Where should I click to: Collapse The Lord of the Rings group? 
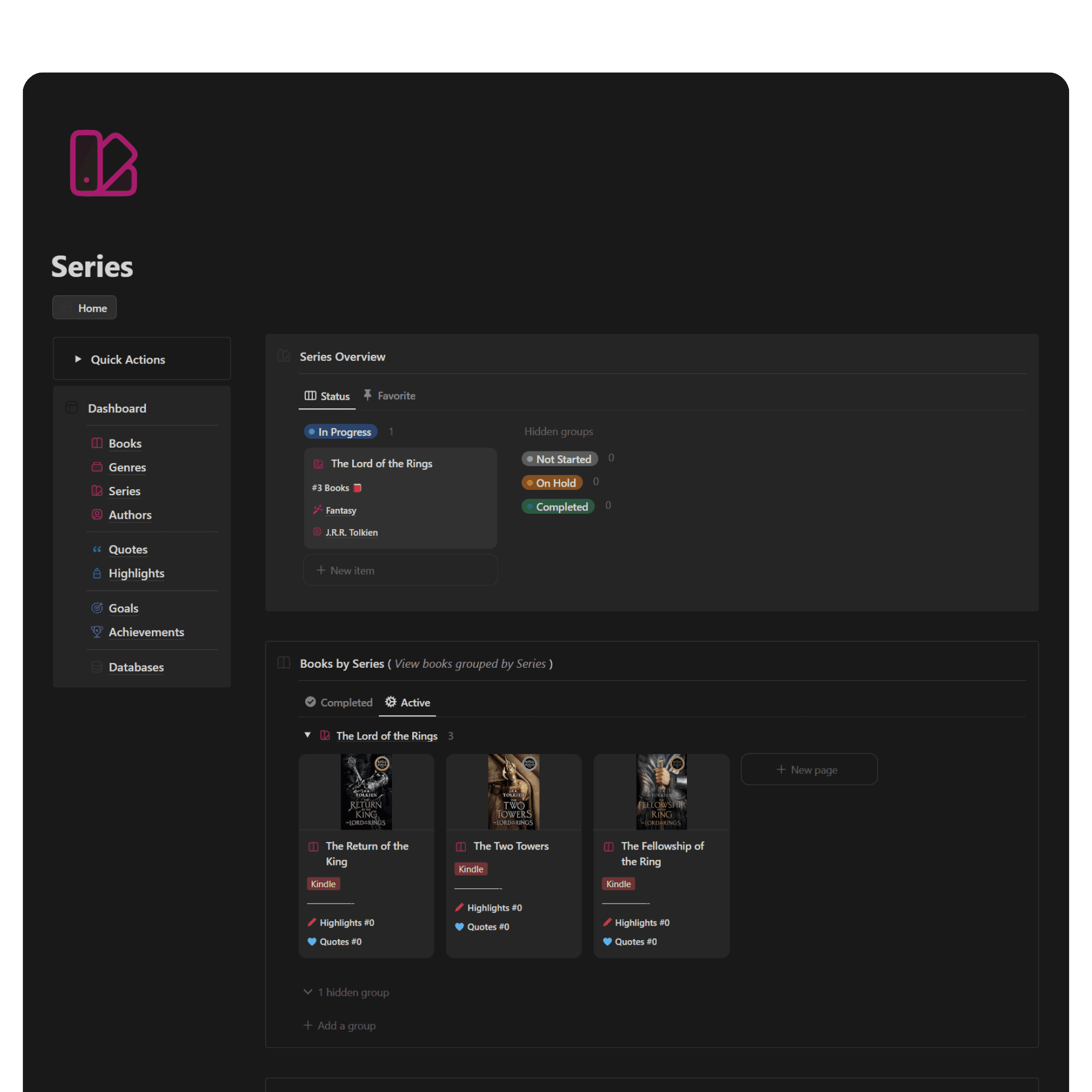307,735
